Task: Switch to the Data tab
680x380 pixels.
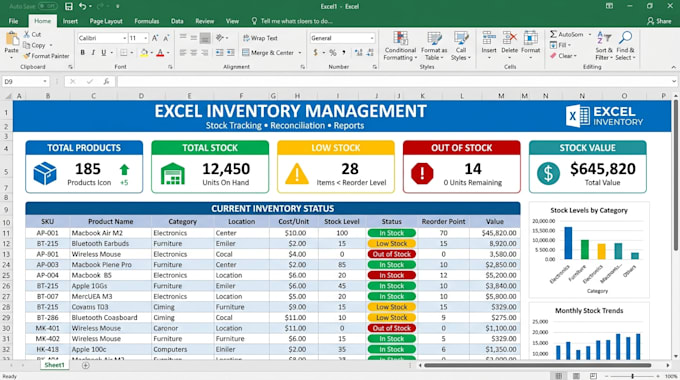Action: click(x=177, y=21)
